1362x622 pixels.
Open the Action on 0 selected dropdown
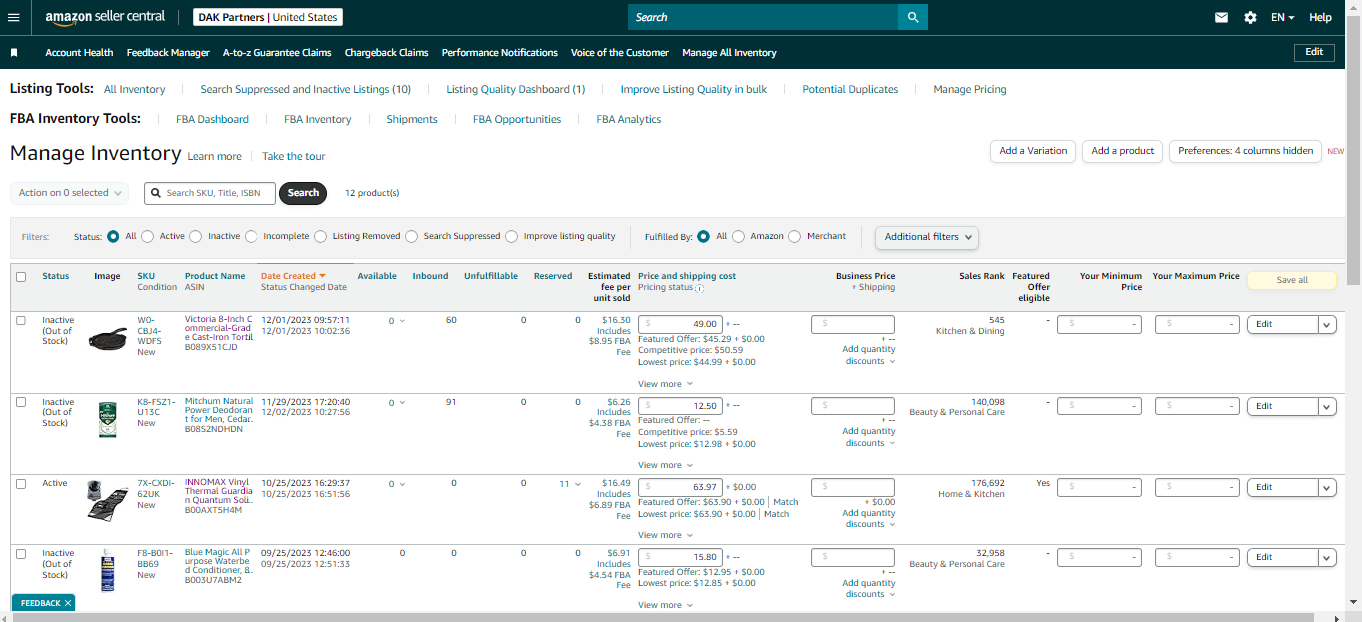pyautogui.click(x=69, y=193)
